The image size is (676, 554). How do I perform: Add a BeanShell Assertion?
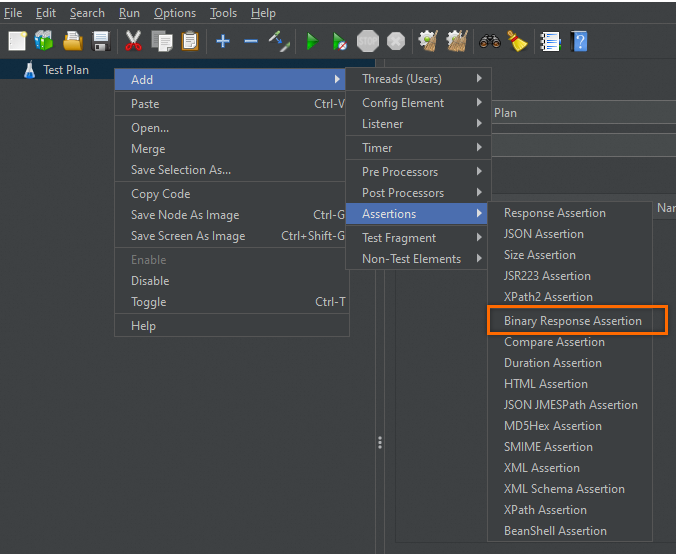point(570,531)
